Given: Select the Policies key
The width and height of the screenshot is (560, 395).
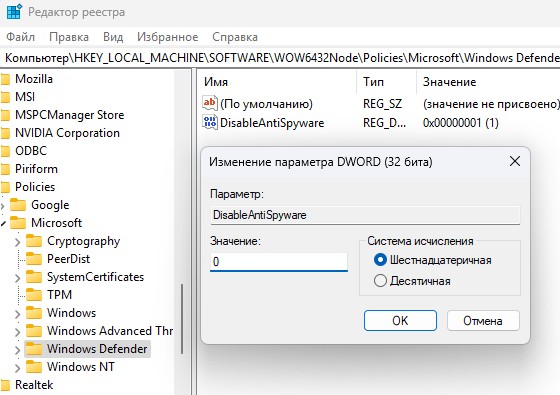Looking at the screenshot, I should click(x=35, y=187).
